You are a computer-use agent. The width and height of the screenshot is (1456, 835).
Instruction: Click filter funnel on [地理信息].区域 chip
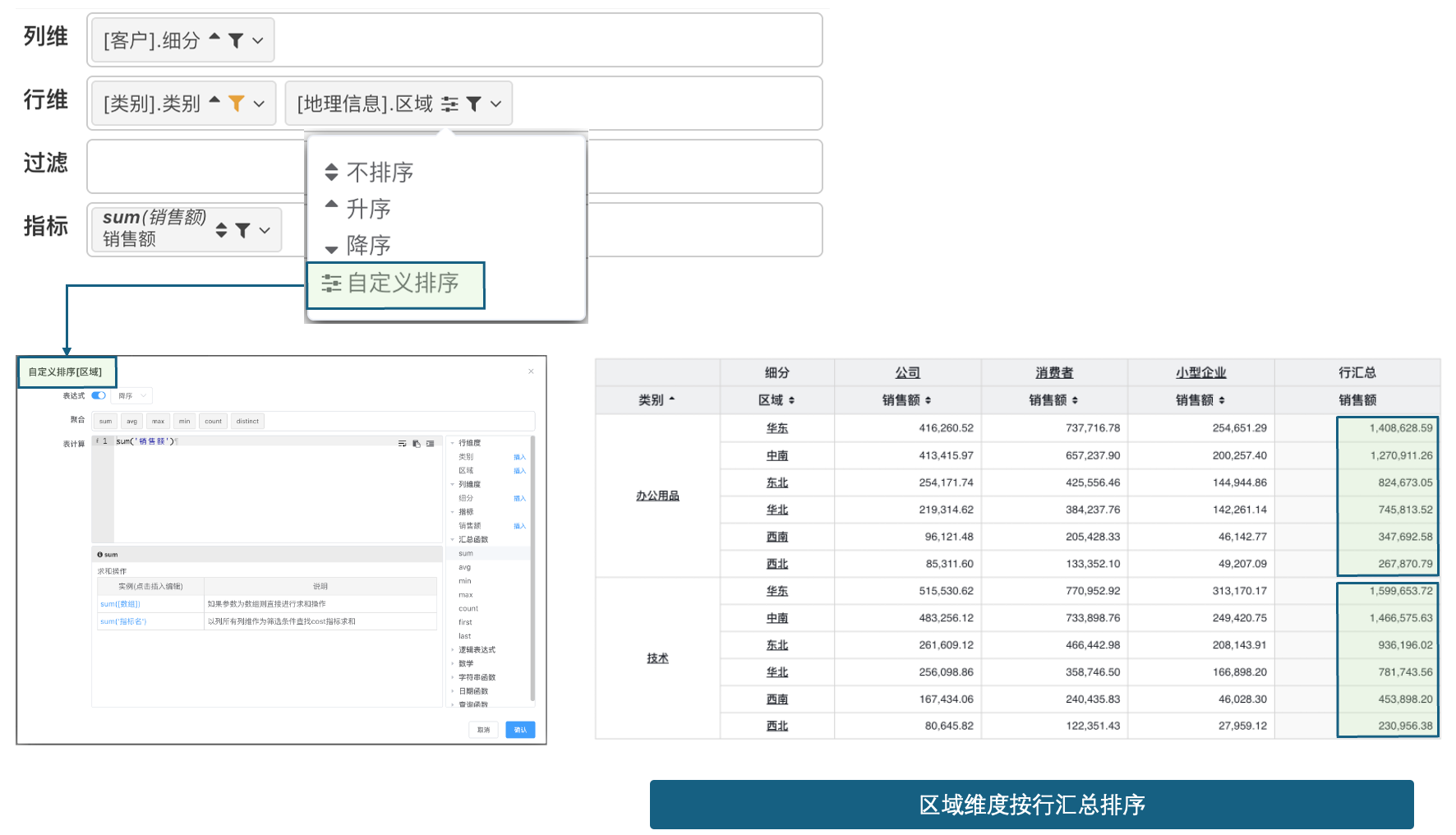coord(474,104)
